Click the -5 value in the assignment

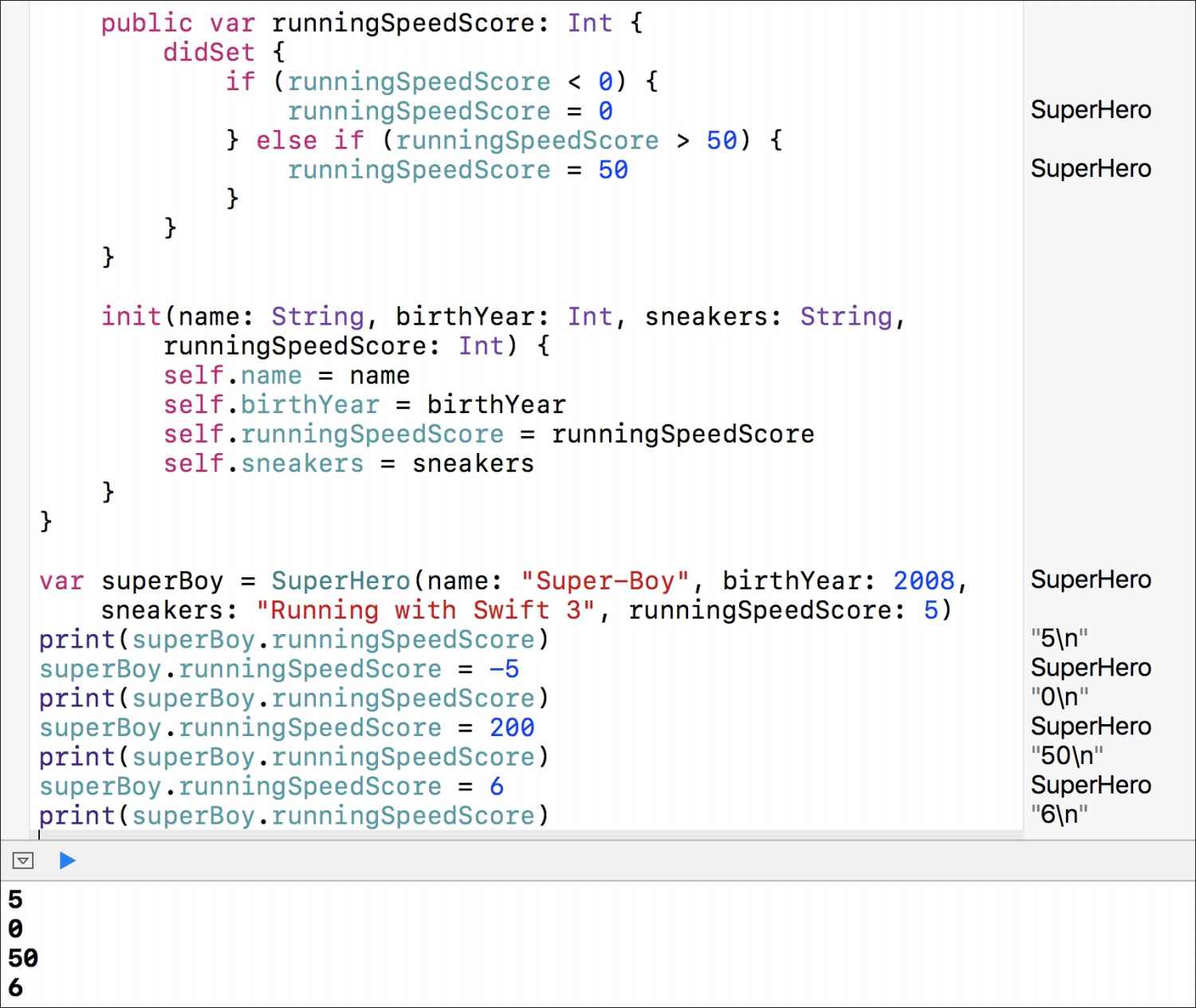[x=504, y=669]
